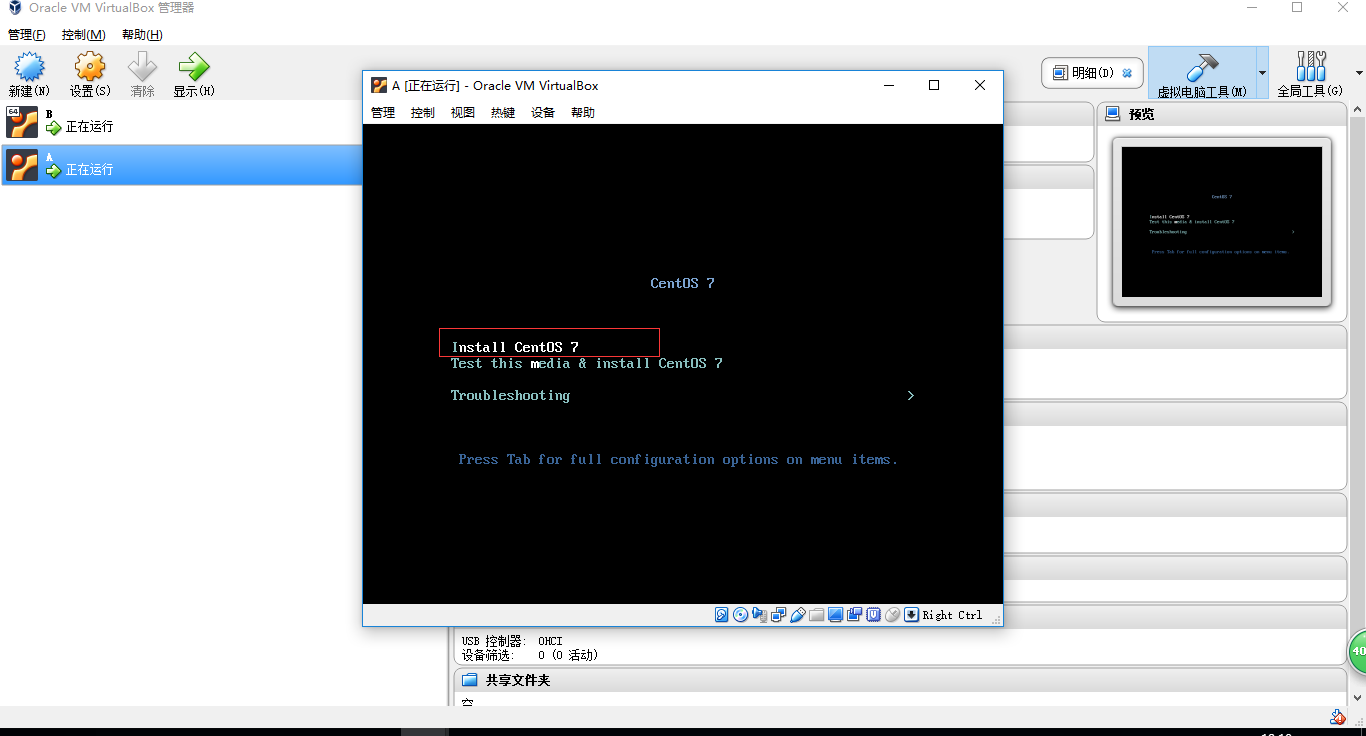Click the details pane scroll-up arrow
This screenshot has height=736, width=1366.
click(x=1358, y=110)
